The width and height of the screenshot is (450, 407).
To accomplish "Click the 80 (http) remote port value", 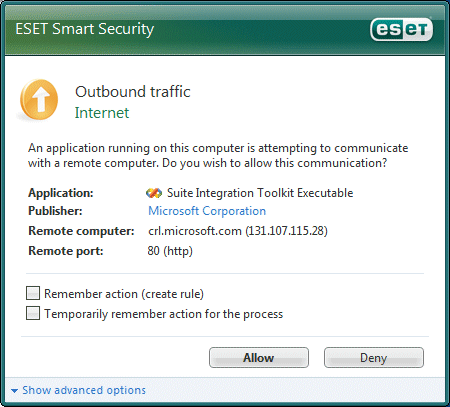I will (170, 251).
